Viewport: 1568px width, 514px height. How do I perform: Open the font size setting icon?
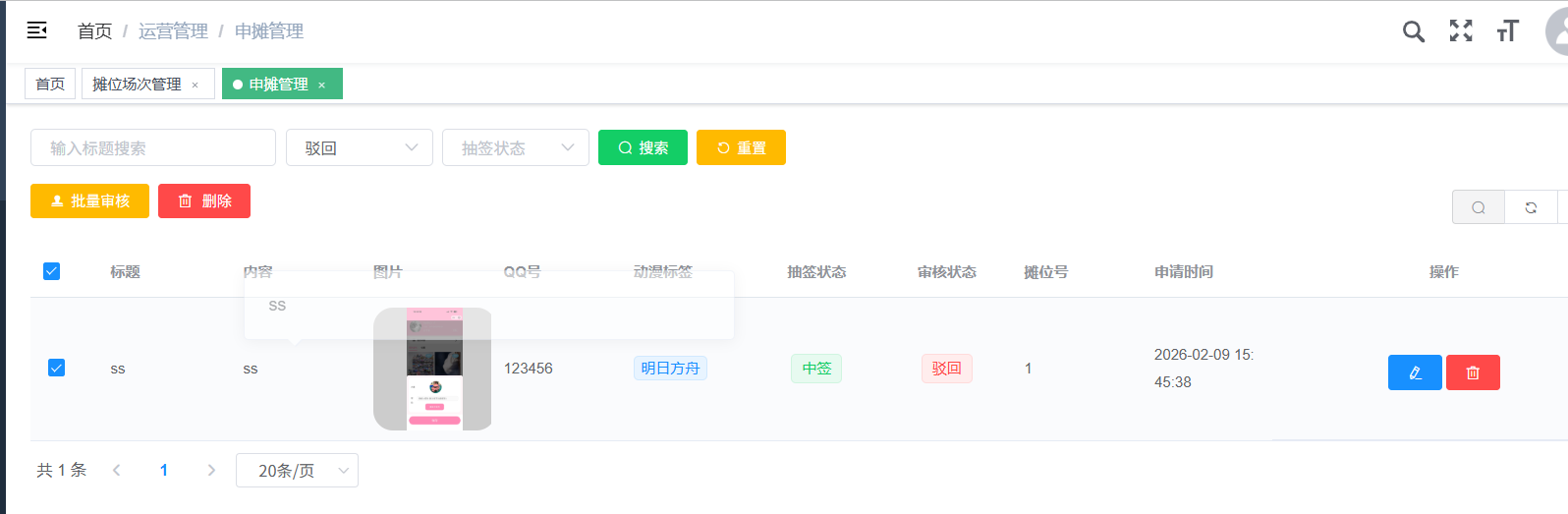pyautogui.click(x=1507, y=31)
